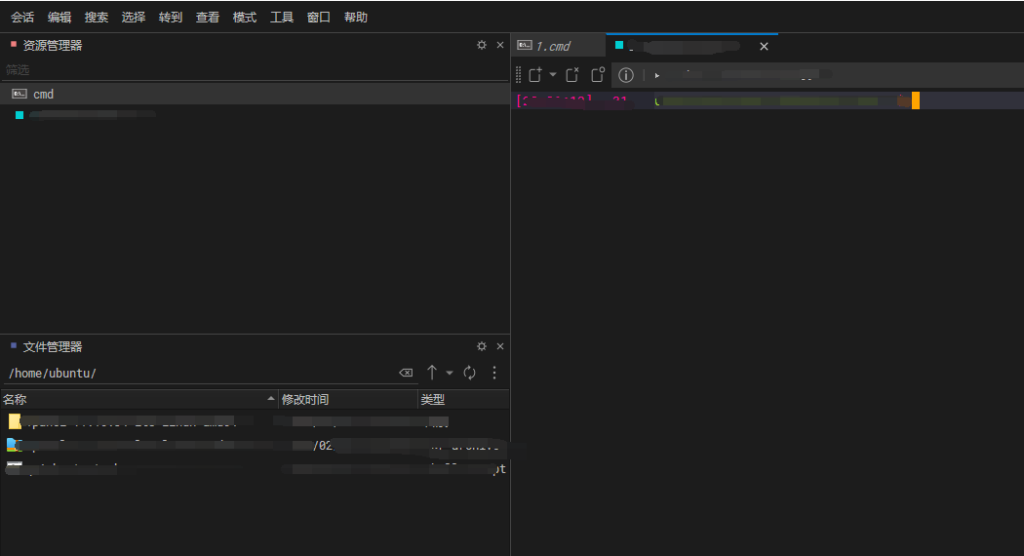The height and width of the screenshot is (556, 1024).
Task: Expand dropdown beside the up-directory arrow
Action: point(450,373)
